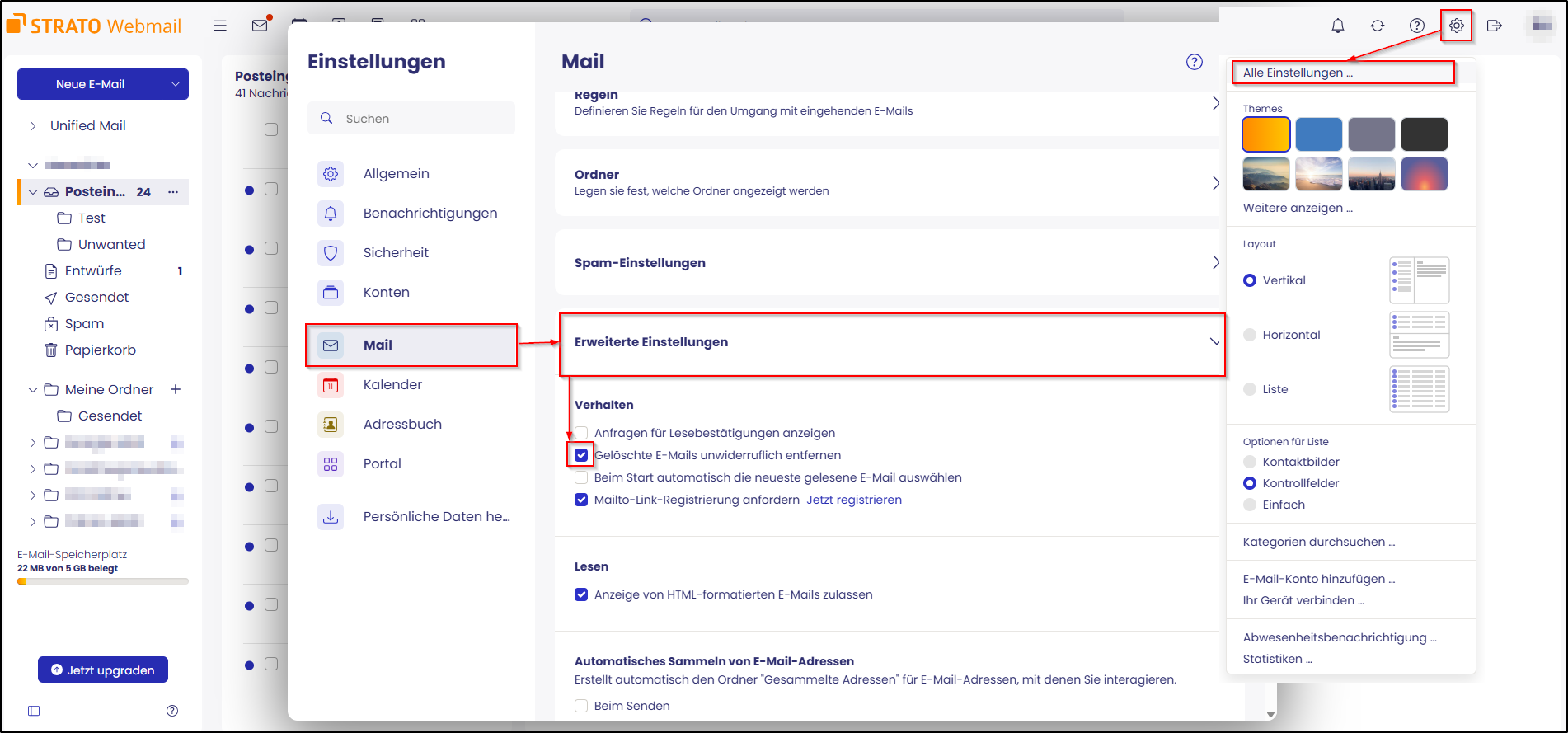Select the Liste layout radio
The height and width of the screenshot is (733, 1568).
tap(1250, 389)
